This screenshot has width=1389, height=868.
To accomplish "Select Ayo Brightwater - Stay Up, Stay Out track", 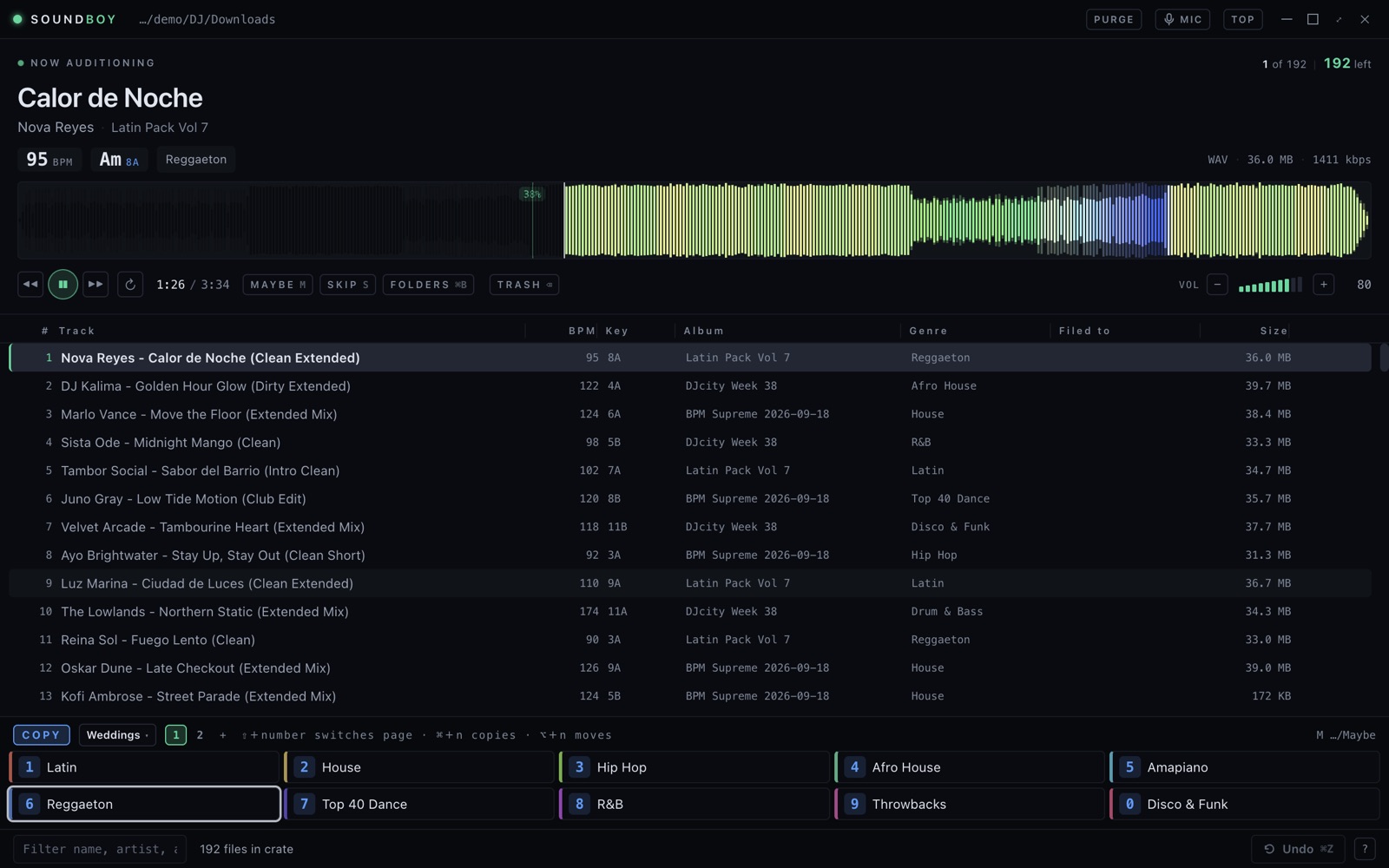I will pos(690,555).
